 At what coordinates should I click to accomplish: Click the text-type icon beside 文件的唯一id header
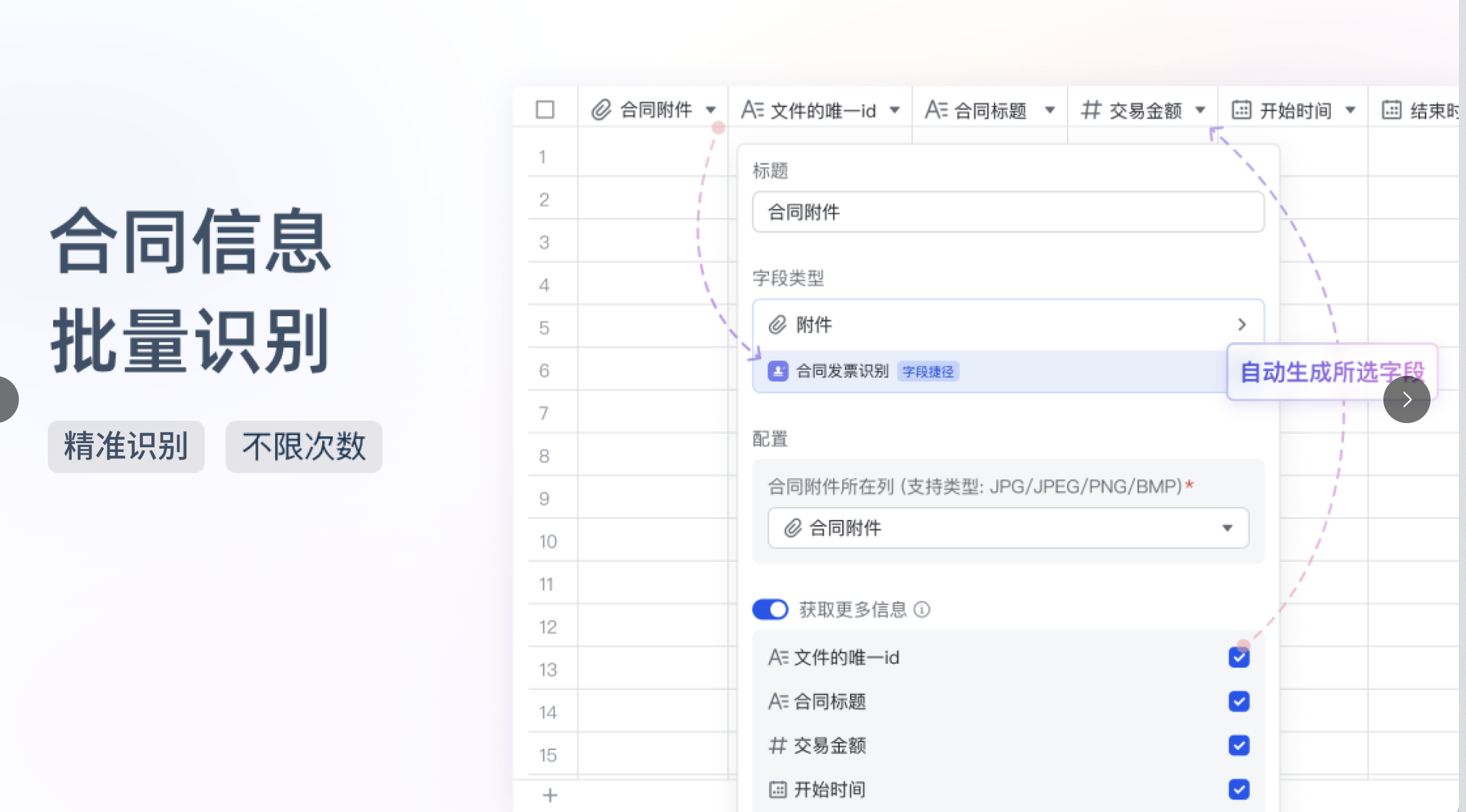point(752,110)
